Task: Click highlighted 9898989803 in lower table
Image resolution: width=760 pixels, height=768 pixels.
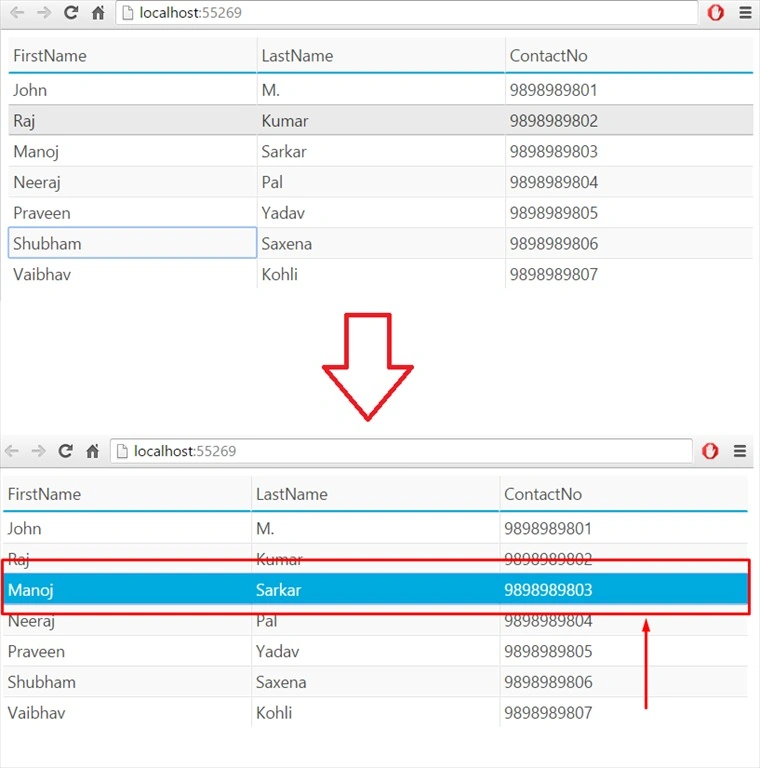Action: pyautogui.click(x=624, y=590)
